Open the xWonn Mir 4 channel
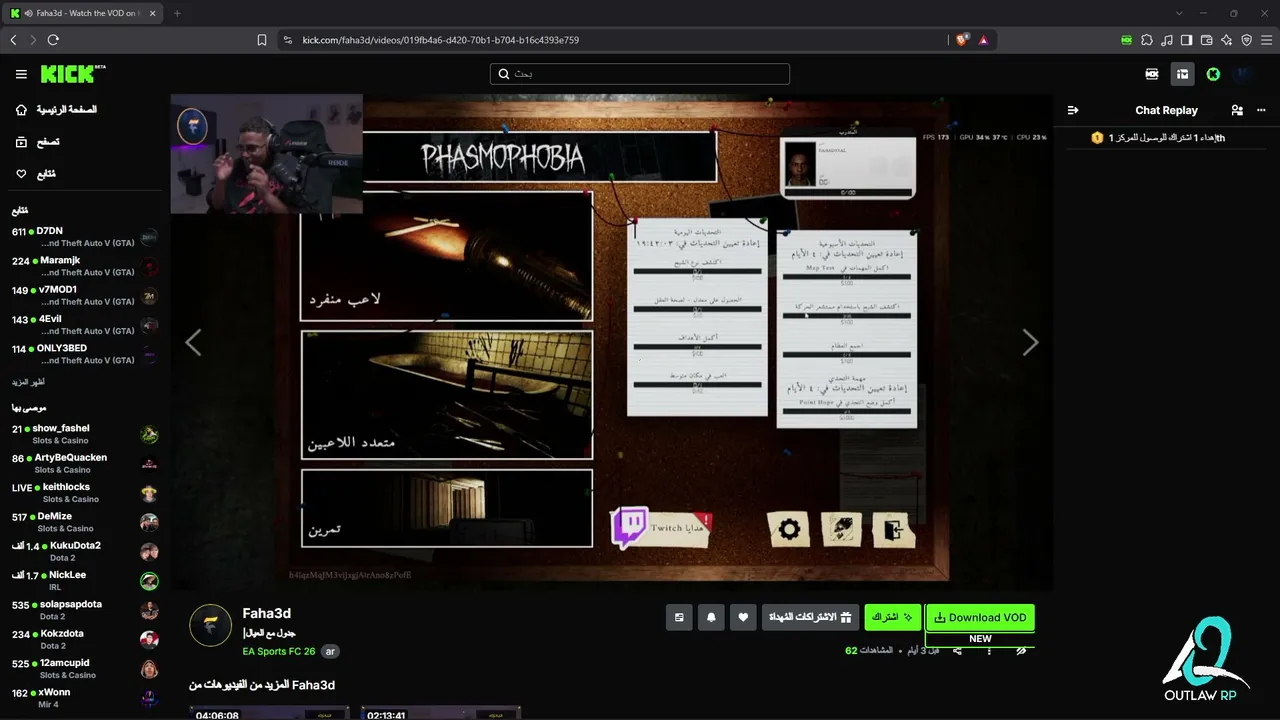 (85, 698)
